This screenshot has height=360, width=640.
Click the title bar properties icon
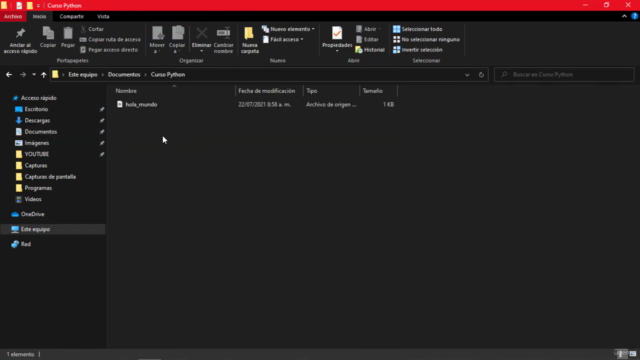click(x=19, y=6)
